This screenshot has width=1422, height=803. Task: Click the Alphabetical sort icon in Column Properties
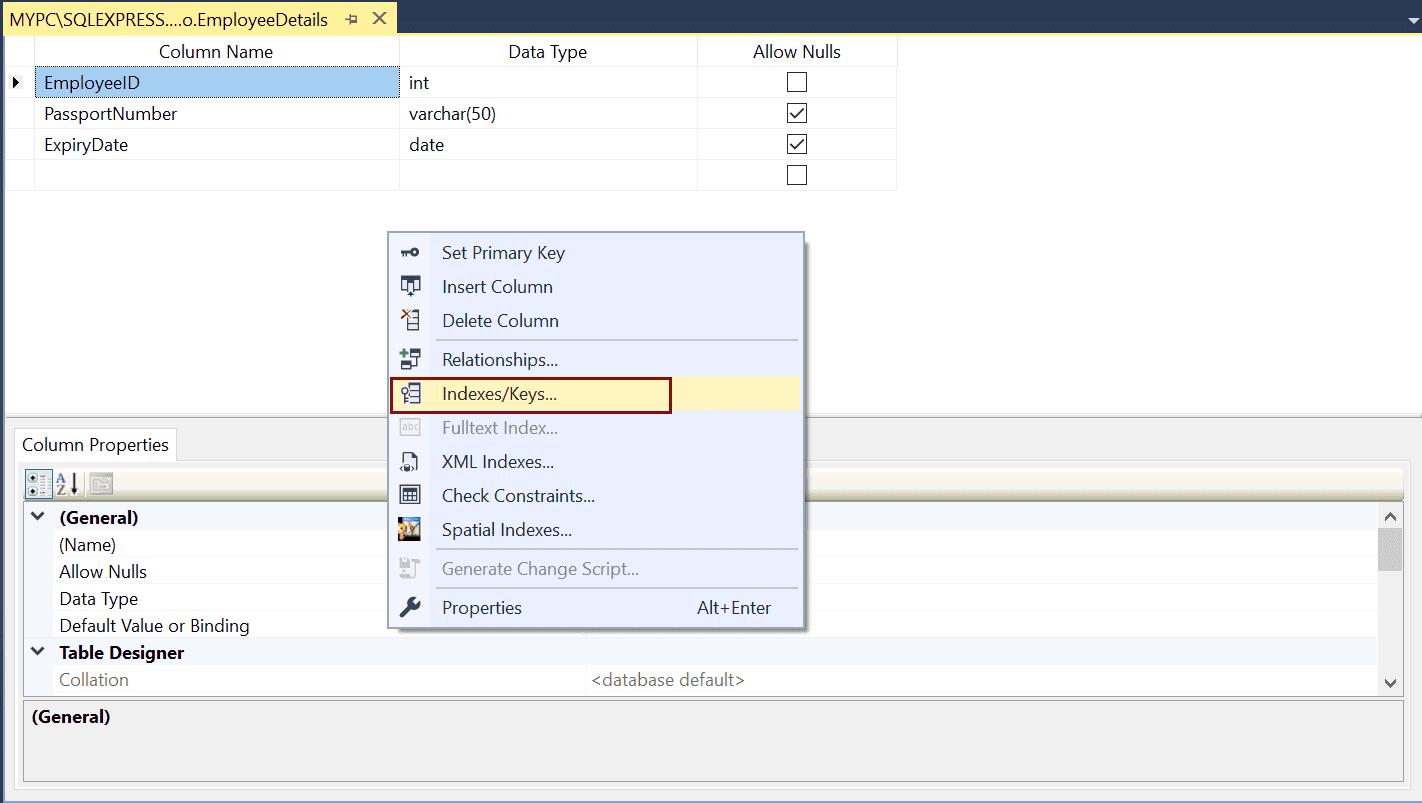pyautogui.click(x=62, y=483)
